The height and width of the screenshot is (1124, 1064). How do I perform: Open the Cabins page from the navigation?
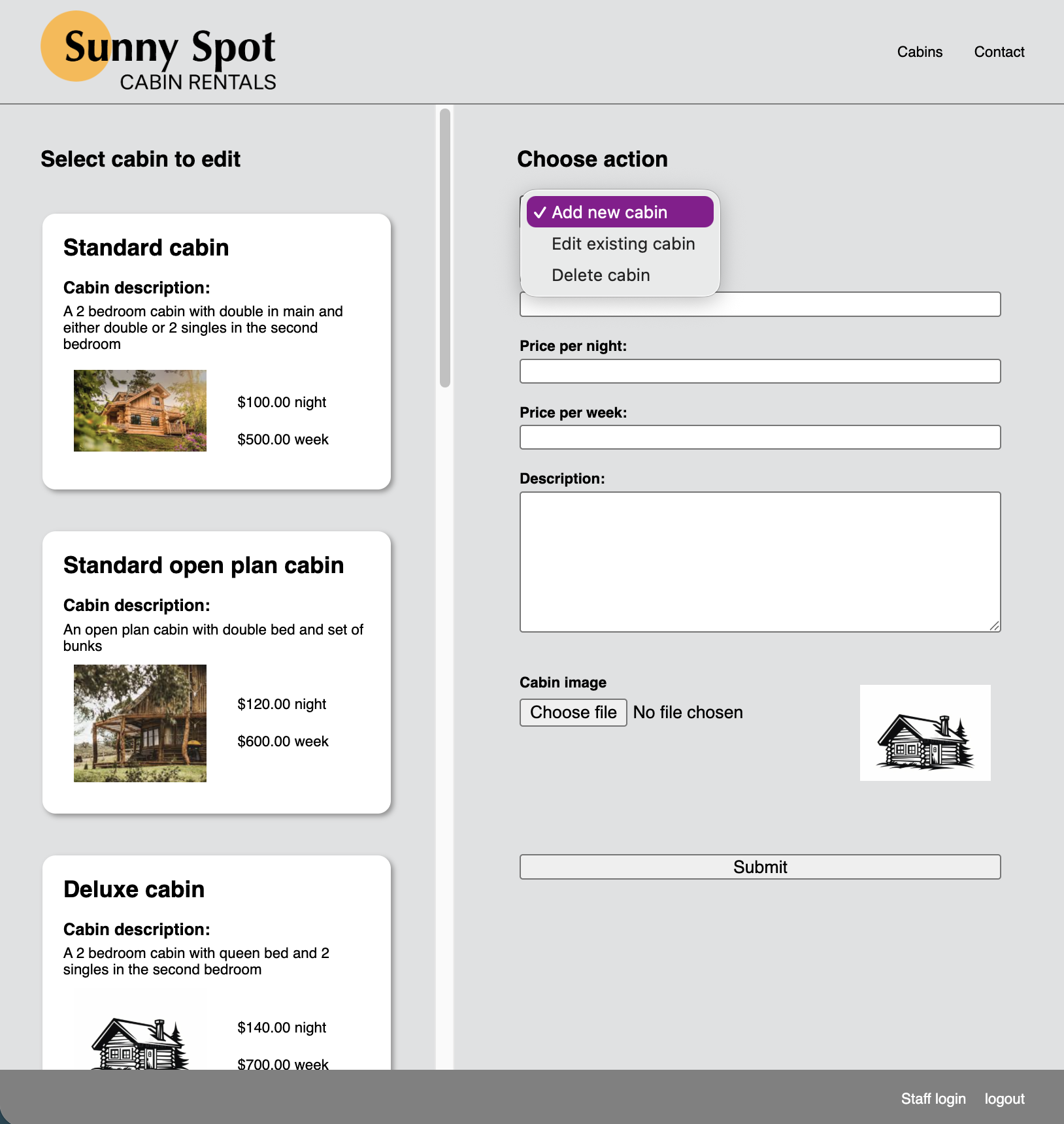(x=920, y=52)
